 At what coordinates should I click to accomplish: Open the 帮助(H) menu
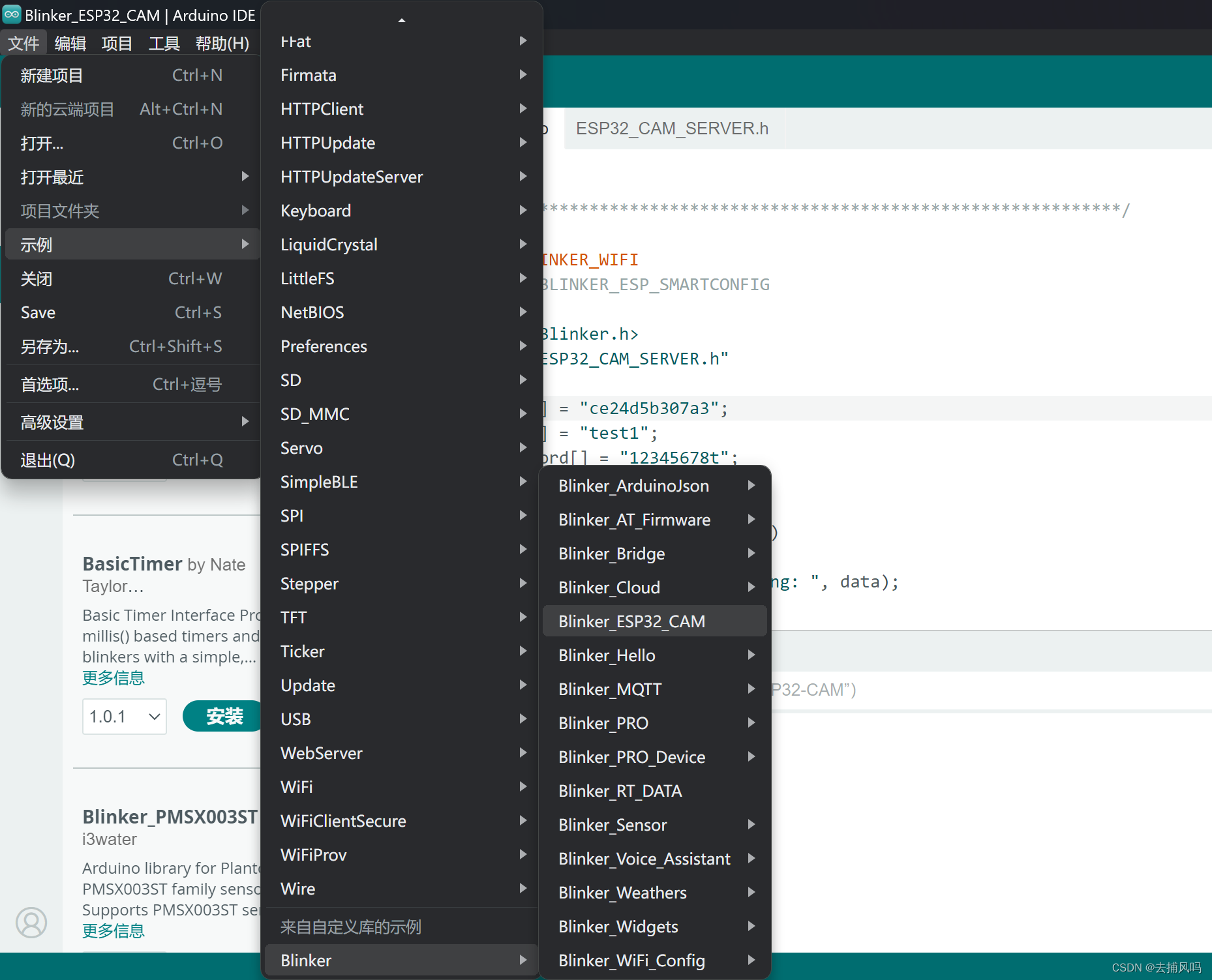(x=222, y=43)
